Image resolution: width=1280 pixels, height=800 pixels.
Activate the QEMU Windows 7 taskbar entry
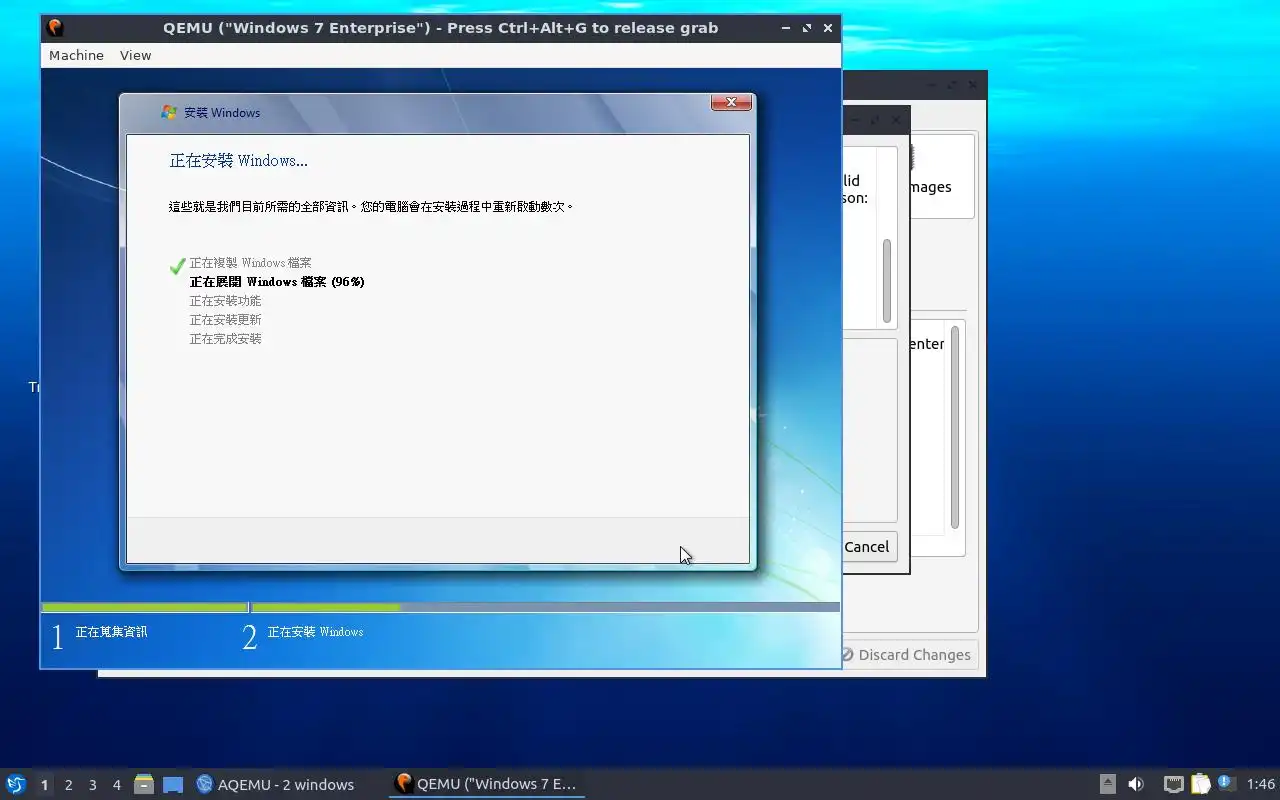click(487, 784)
